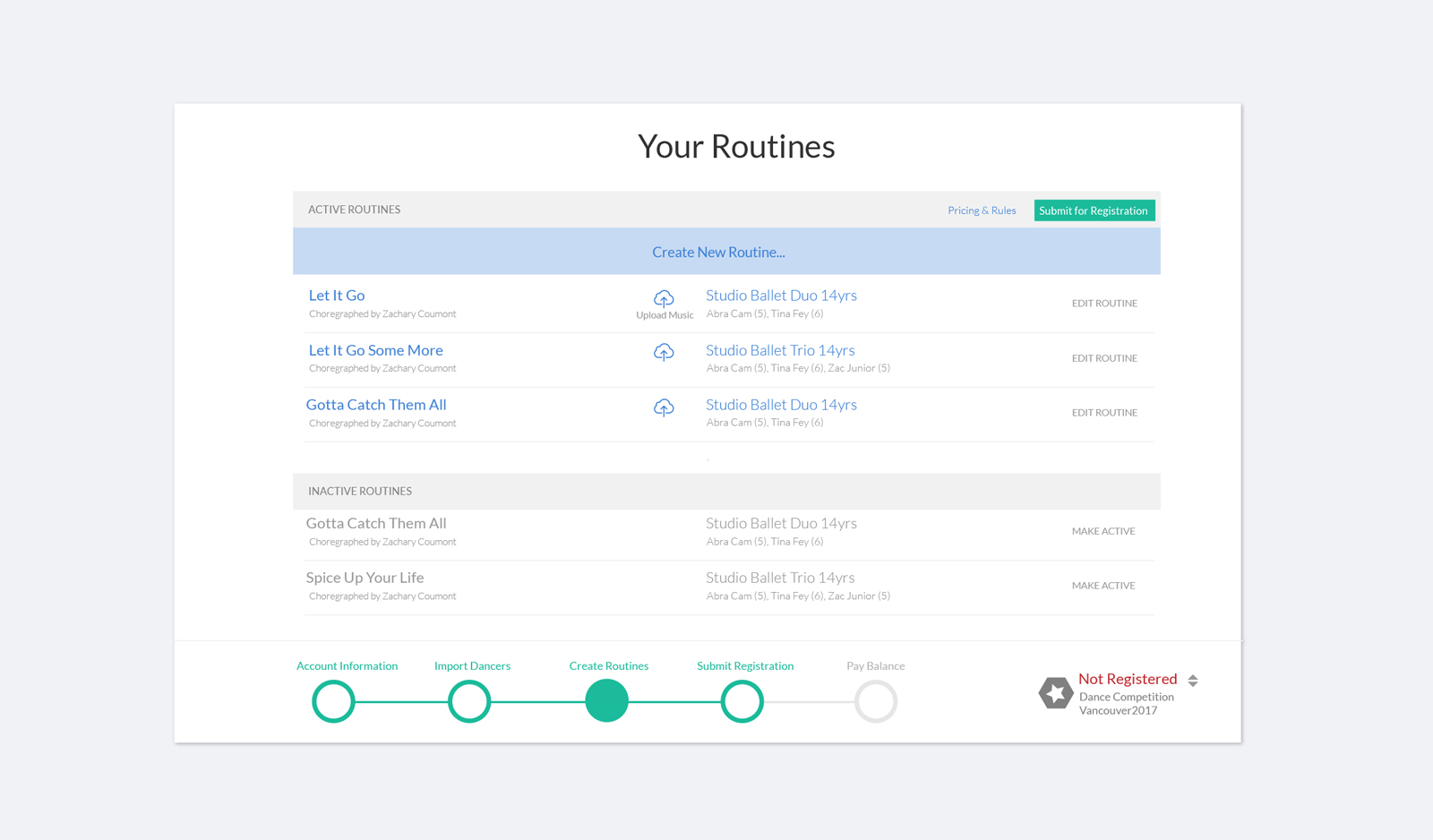Screen dimensions: 1433x840
Task: Open Studio Ballet Duo 14yrs for active Gotta Catch Them All
Action: 781,405
